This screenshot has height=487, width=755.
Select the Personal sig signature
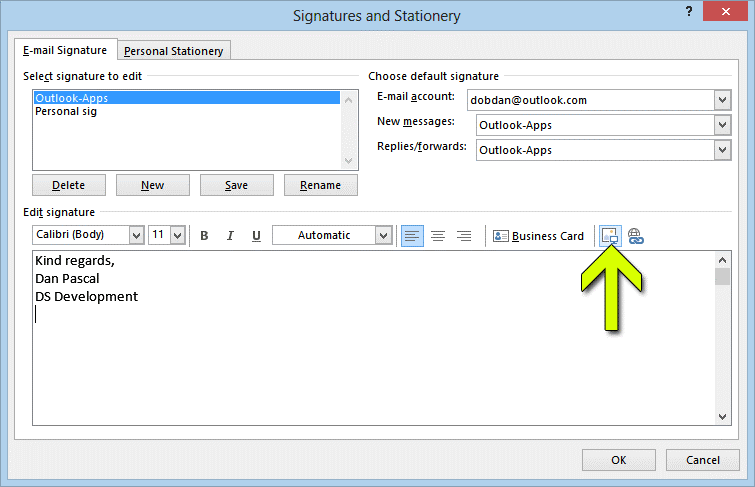click(187, 111)
